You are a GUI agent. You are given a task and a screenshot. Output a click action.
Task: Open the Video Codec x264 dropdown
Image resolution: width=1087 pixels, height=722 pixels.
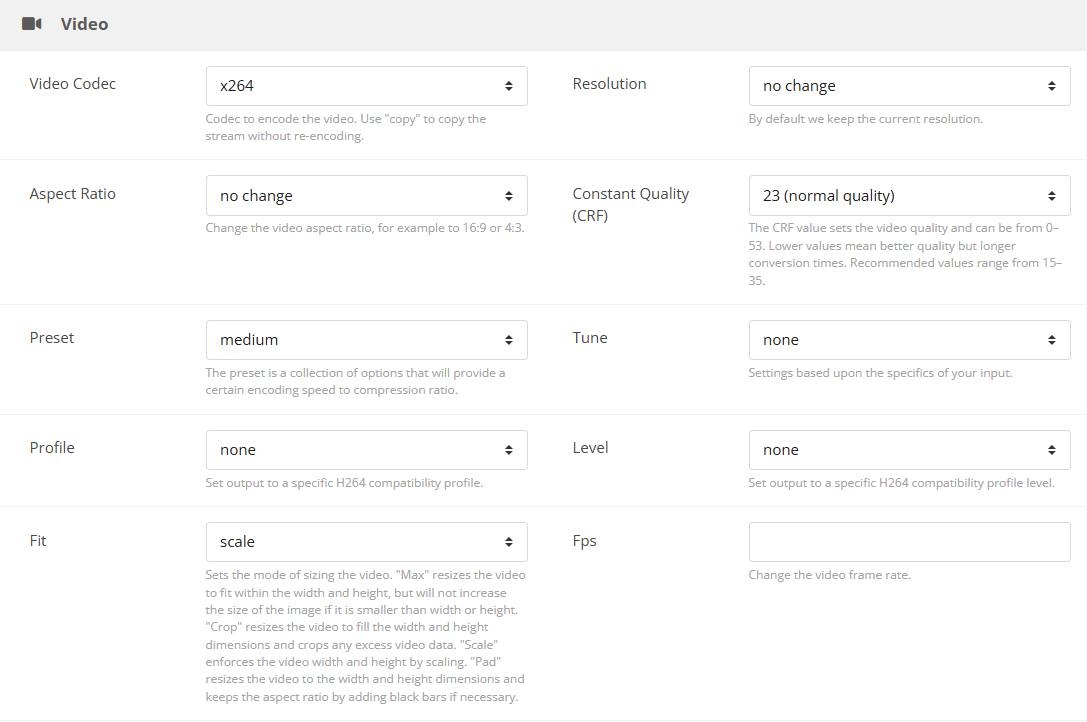pos(367,86)
